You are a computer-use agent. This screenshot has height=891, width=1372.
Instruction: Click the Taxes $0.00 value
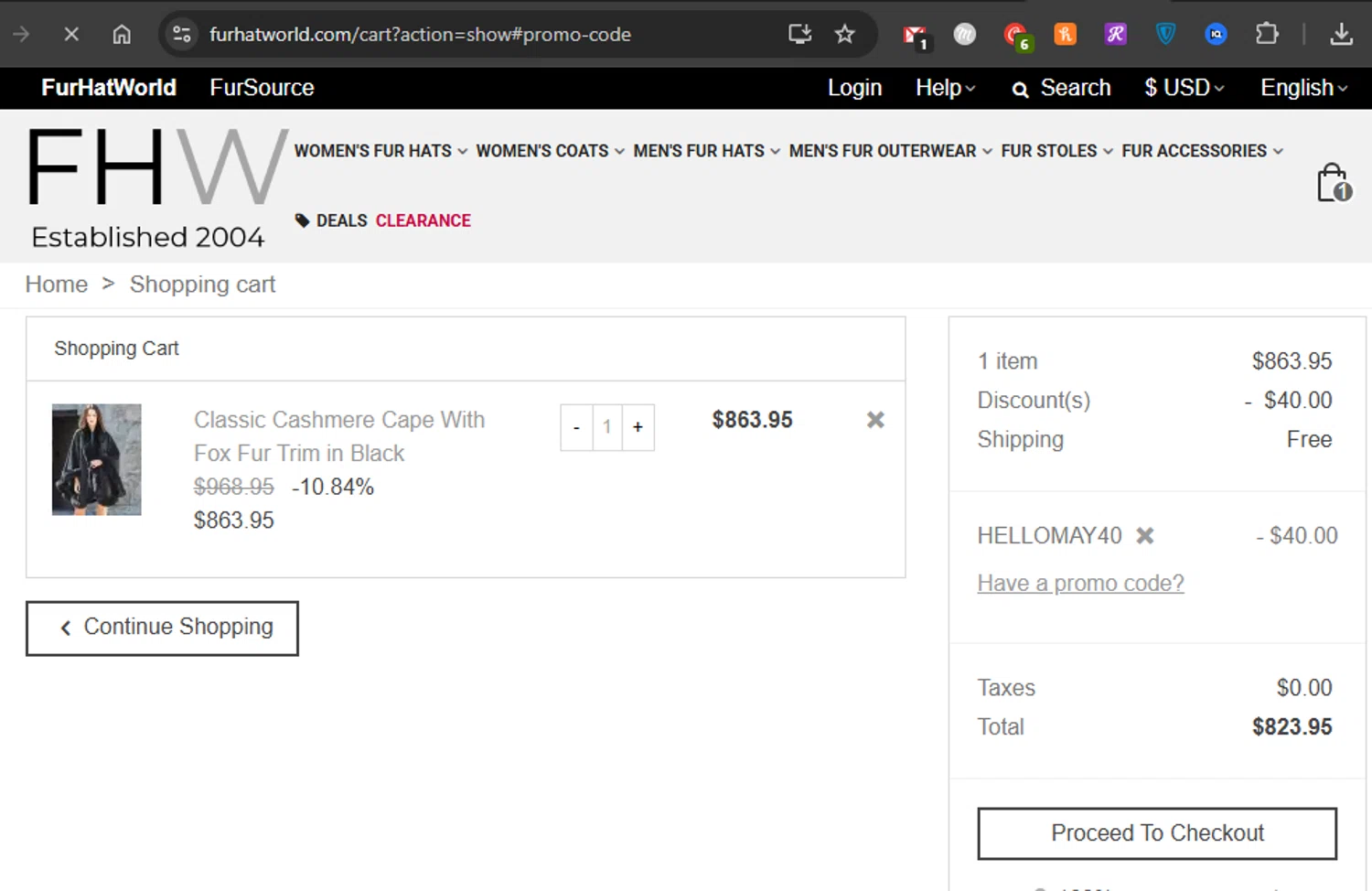tap(1304, 688)
